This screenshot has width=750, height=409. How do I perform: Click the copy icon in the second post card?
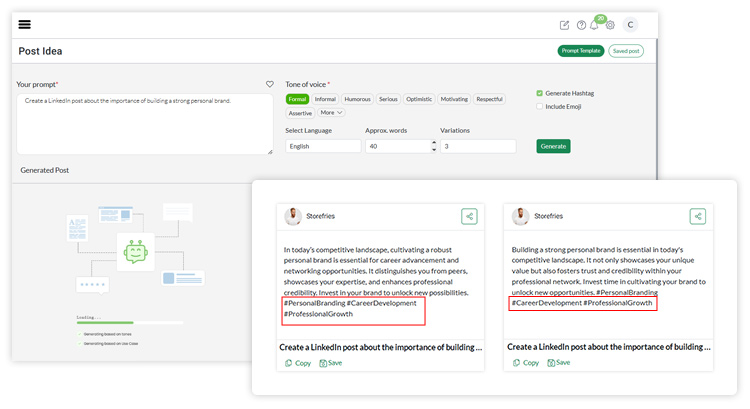516,363
